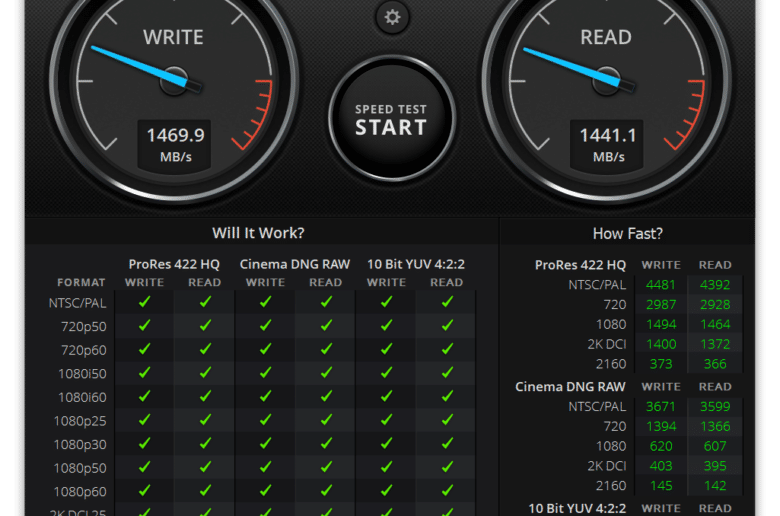This screenshot has width=780, height=516.
Task: Select the 142 Cinema DNG 2160 read value
Action: (715, 486)
